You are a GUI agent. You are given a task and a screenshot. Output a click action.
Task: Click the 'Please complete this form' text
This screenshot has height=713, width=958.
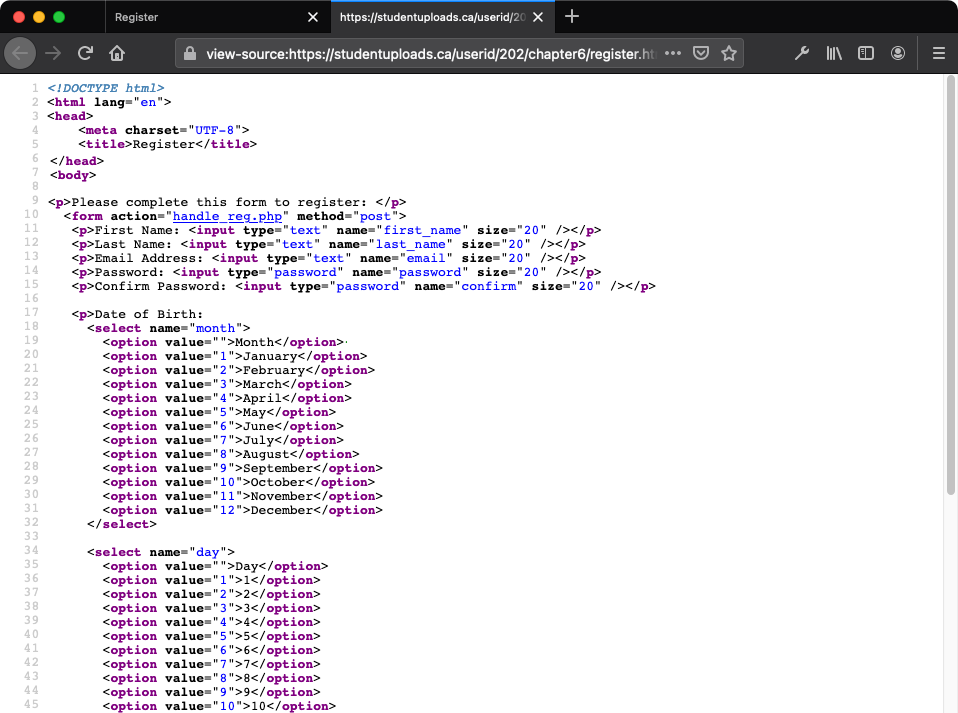pos(219,202)
